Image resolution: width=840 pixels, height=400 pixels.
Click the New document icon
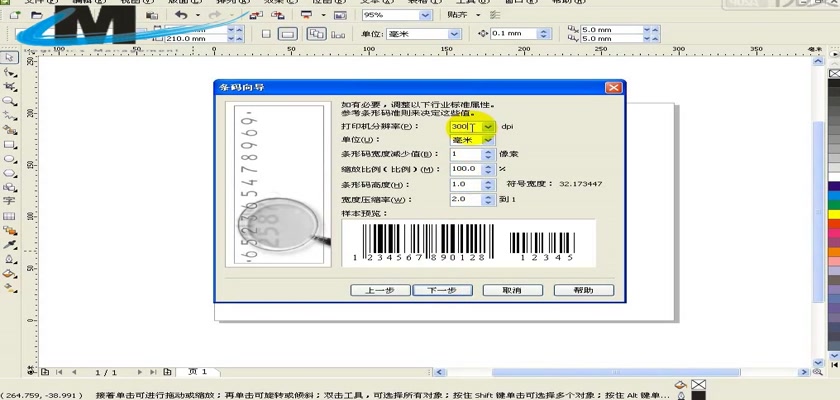pyautogui.click(x=15, y=15)
